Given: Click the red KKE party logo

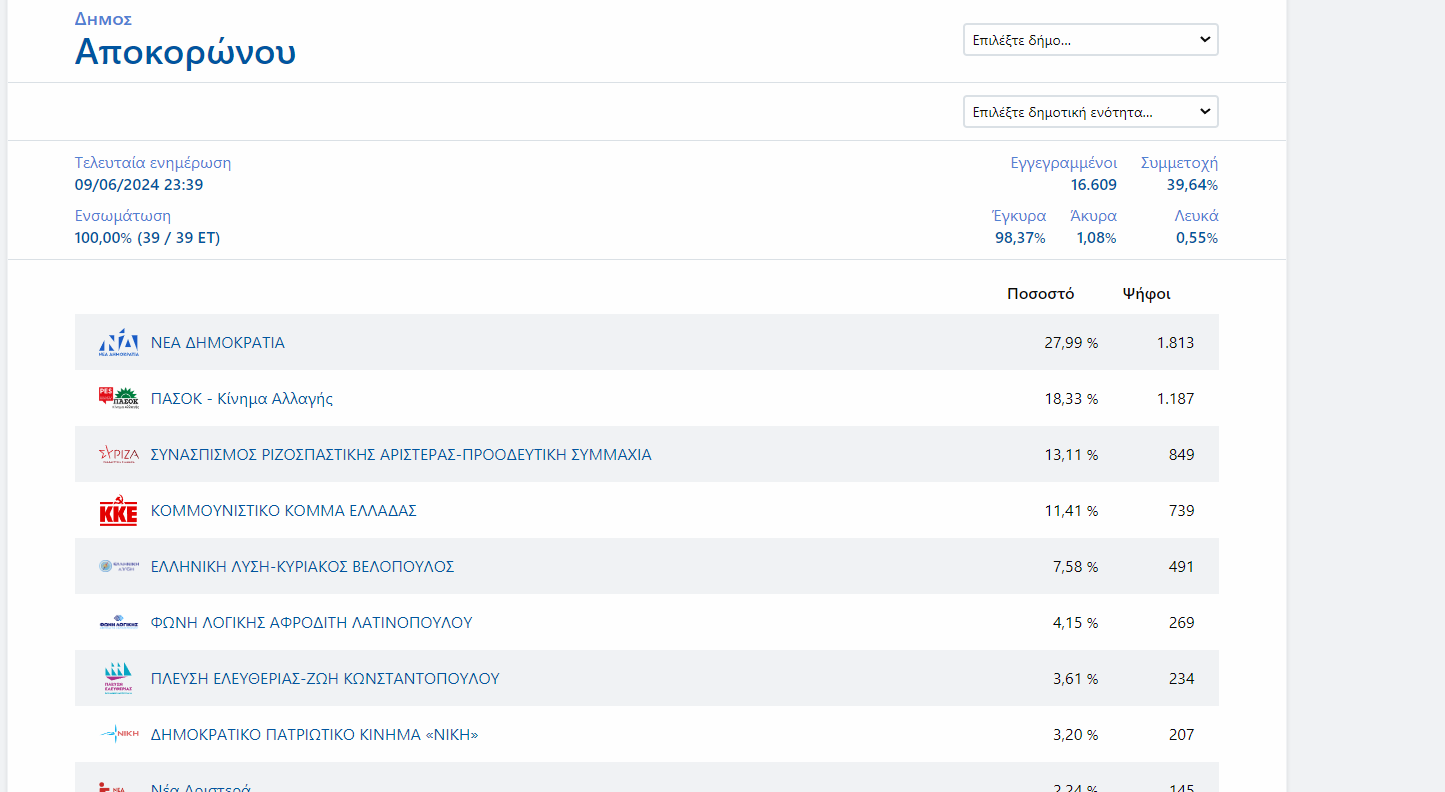Looking at the screenshot, I should (x=118, y=511).
